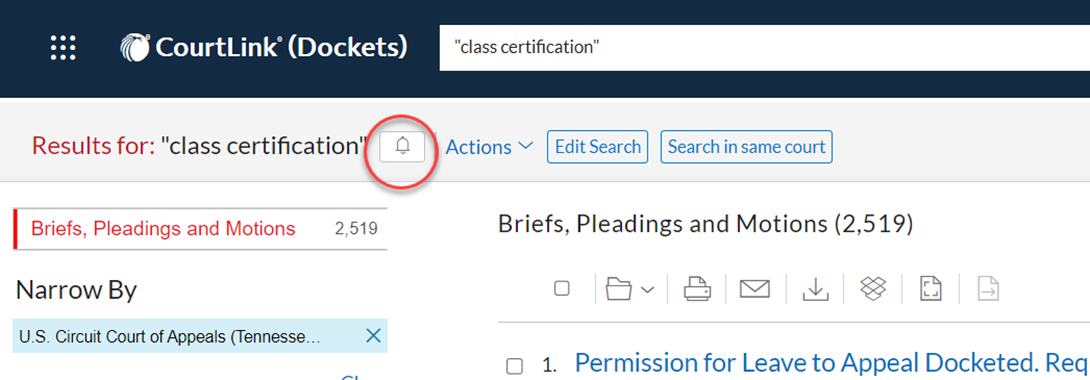Expand the Actions dropdown menu

coord(489,147)
